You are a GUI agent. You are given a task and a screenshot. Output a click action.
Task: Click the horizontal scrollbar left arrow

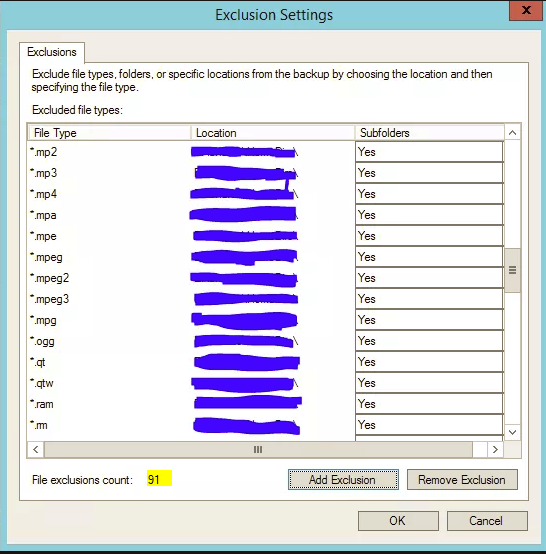point(36,449)
